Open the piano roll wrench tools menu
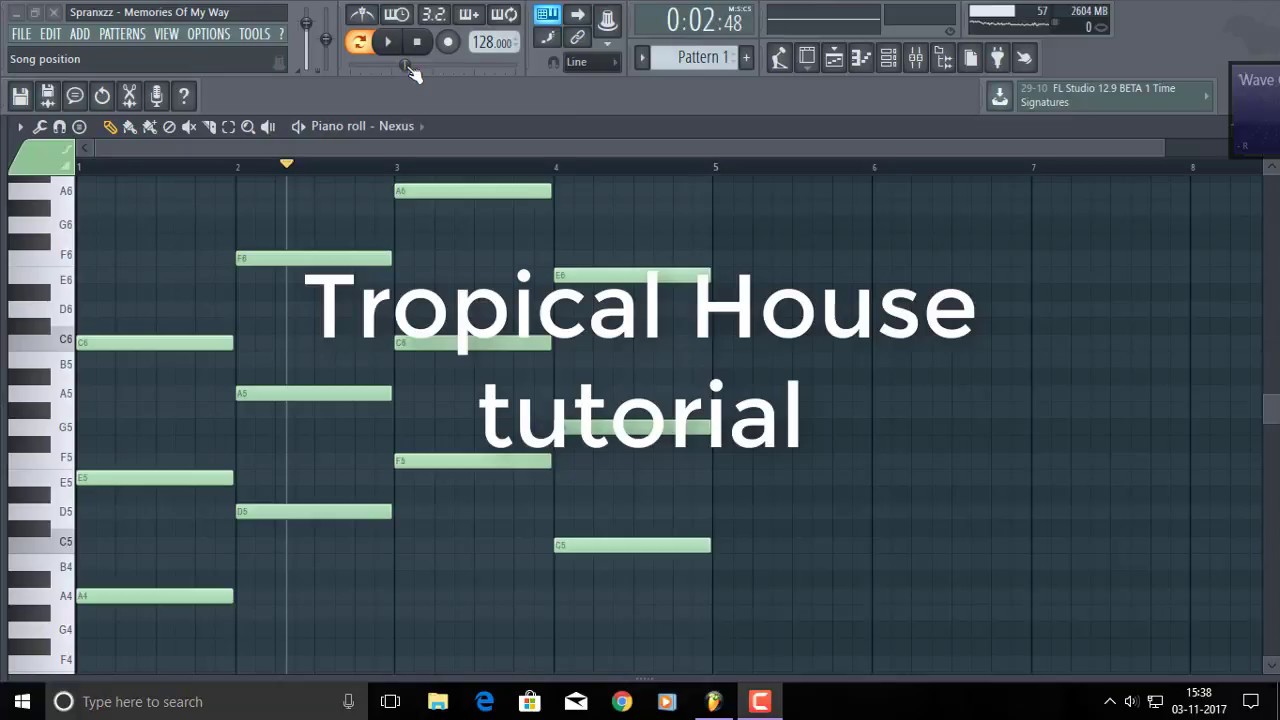 40,127
